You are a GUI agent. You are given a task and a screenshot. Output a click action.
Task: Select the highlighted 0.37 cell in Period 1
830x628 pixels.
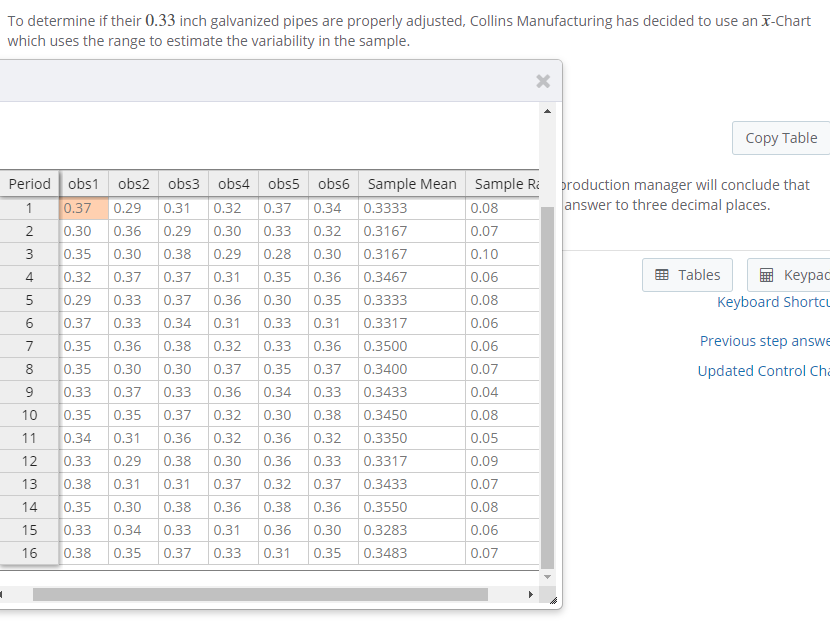coord(84,208)
